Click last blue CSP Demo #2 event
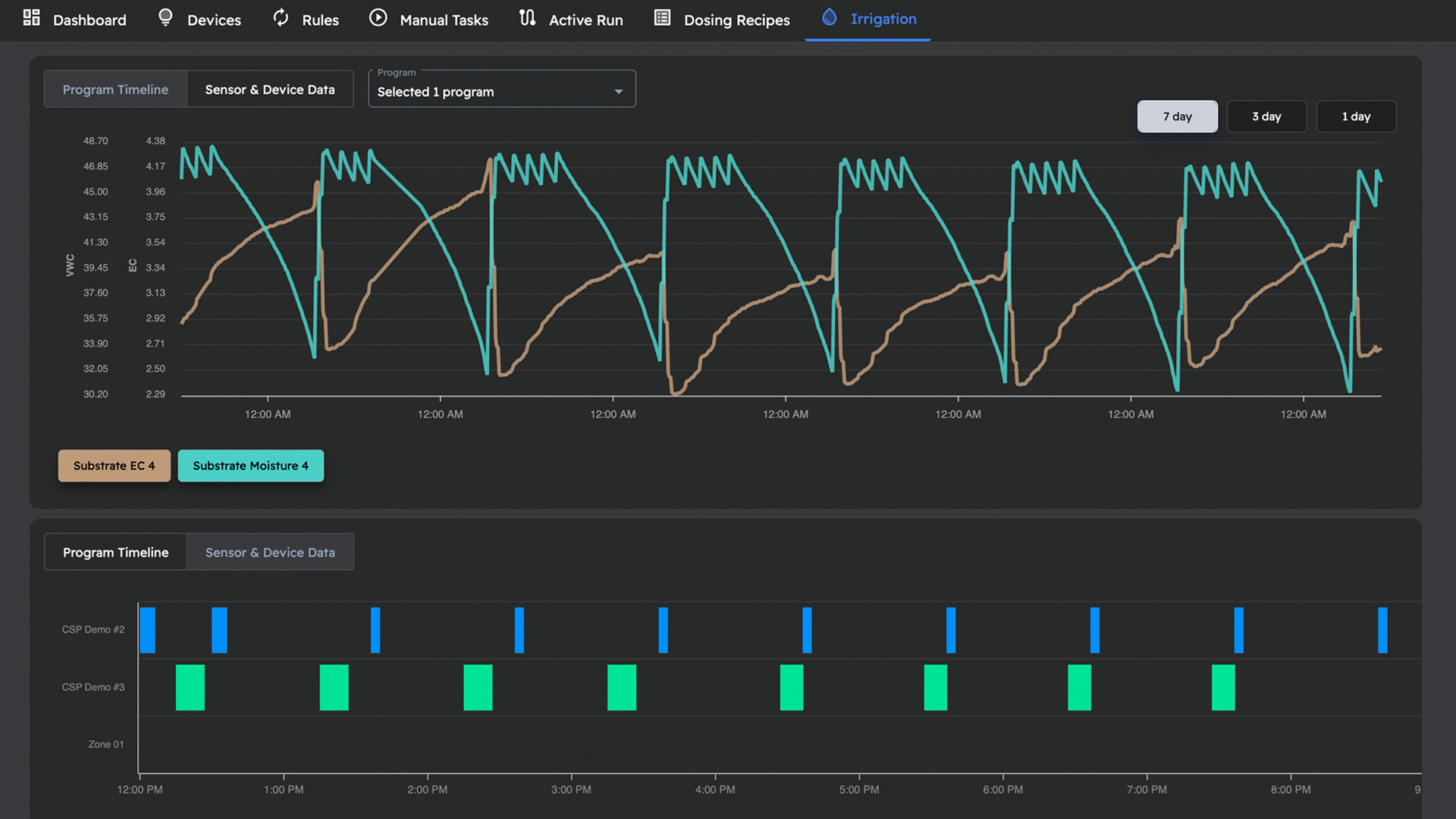This screenshot has height=819, width=1456. (x=1382, y=630)
